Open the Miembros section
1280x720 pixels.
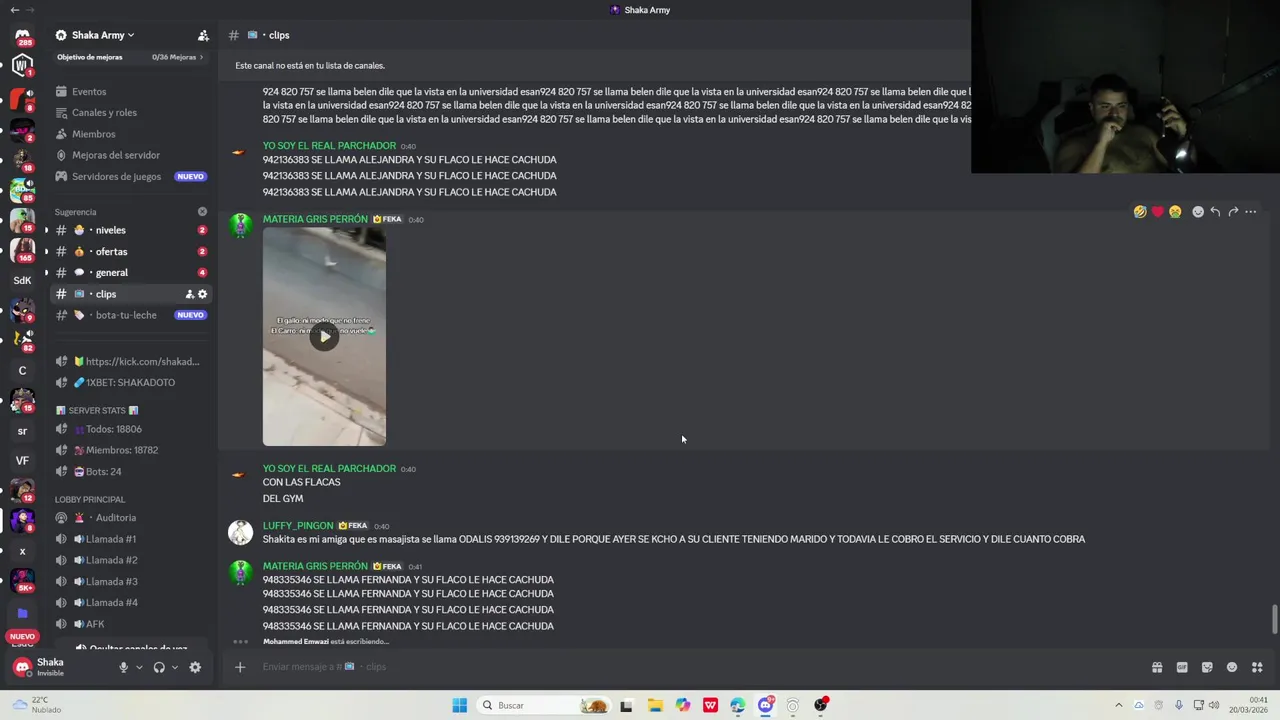coord(130,134)
